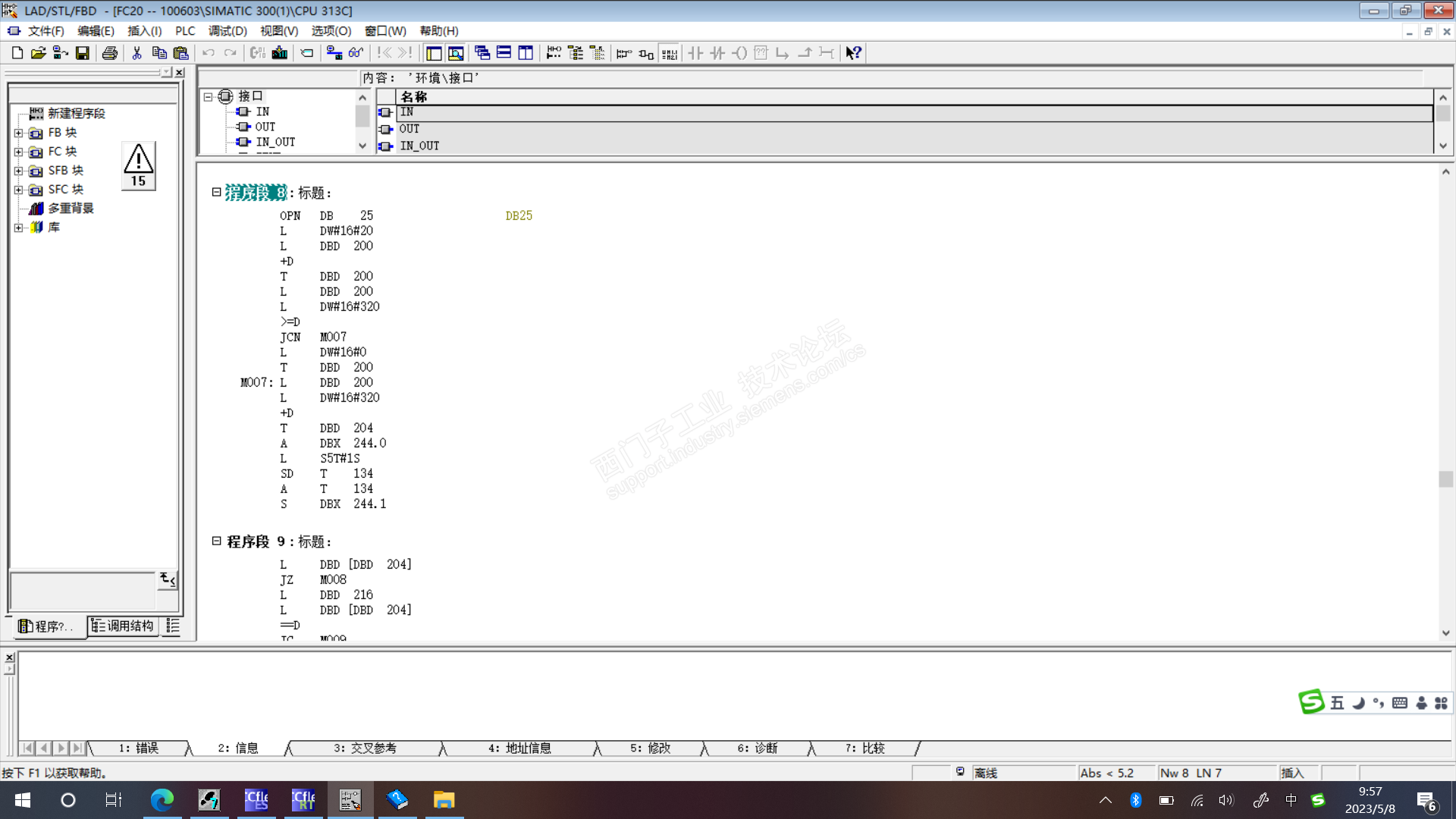This screenshot has width=1456, height=819.
Task: Open File Explorer from the taskbar
Action: 444,800
